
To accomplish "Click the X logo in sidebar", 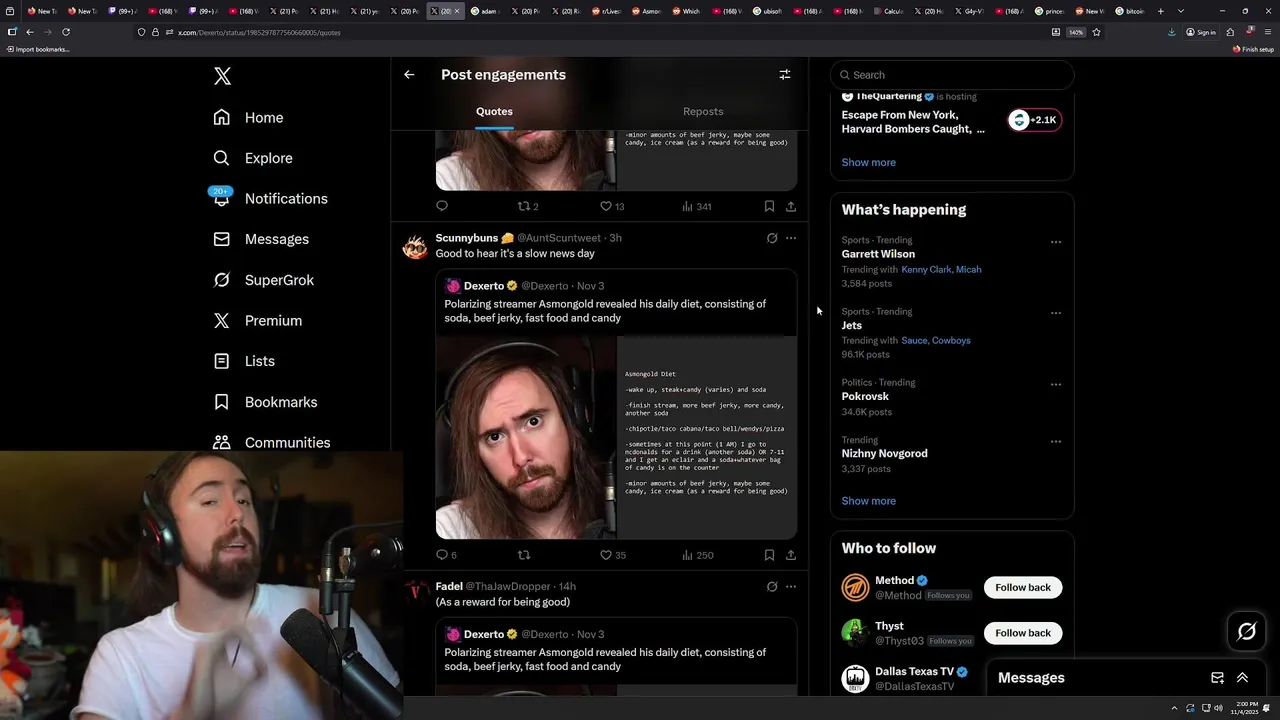I will (222, 76).
